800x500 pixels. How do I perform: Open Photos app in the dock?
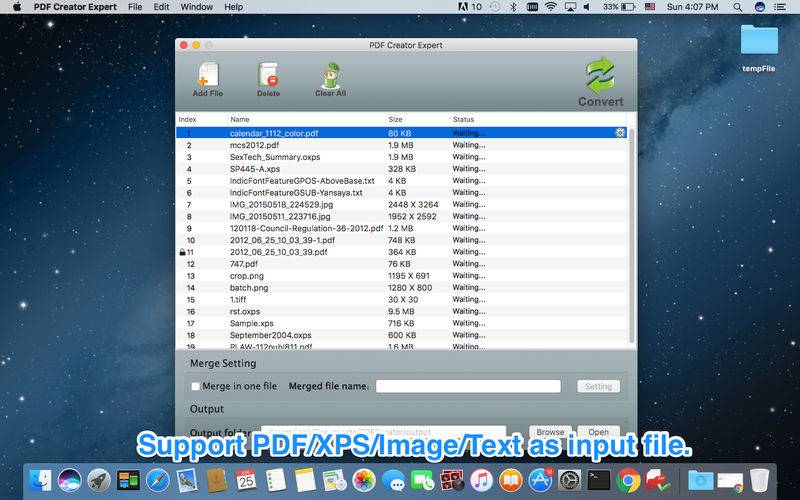click(x=364, y=480)
